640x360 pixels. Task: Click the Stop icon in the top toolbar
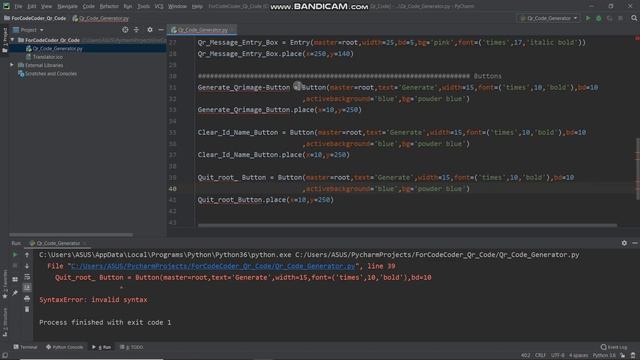[x=620, y=18]
